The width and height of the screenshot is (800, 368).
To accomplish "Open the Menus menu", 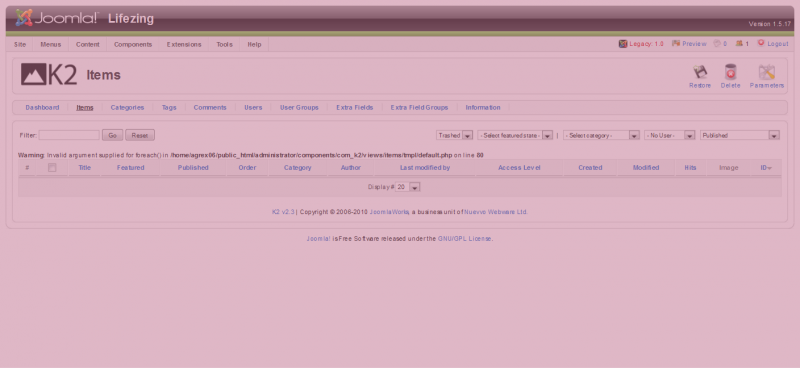I will click(x=51, y=44).
